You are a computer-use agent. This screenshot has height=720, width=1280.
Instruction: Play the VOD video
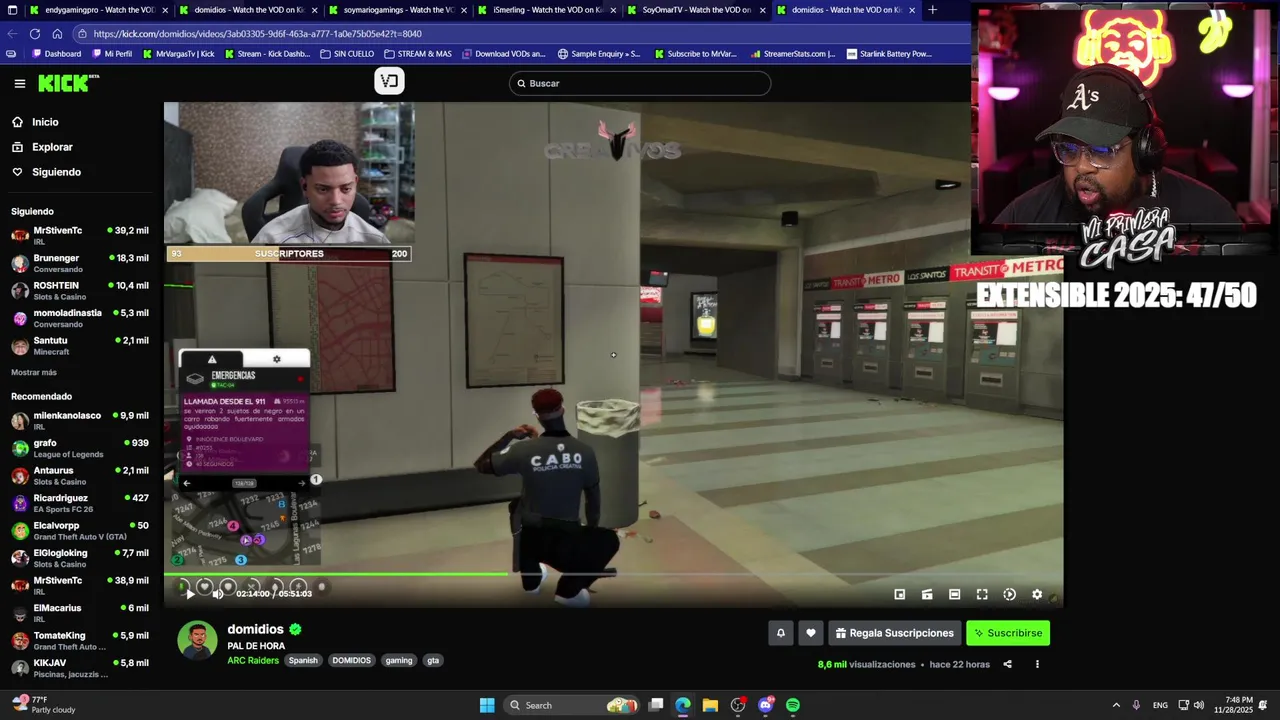(190, 594)
